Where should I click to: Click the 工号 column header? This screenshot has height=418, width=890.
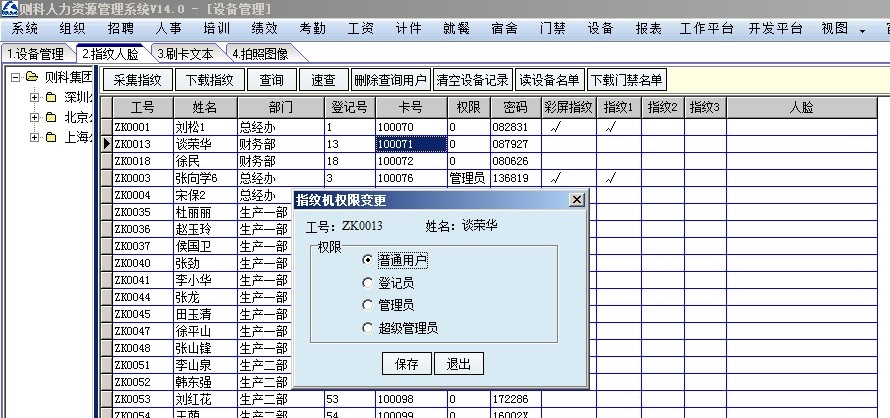[x=143, y=107]
